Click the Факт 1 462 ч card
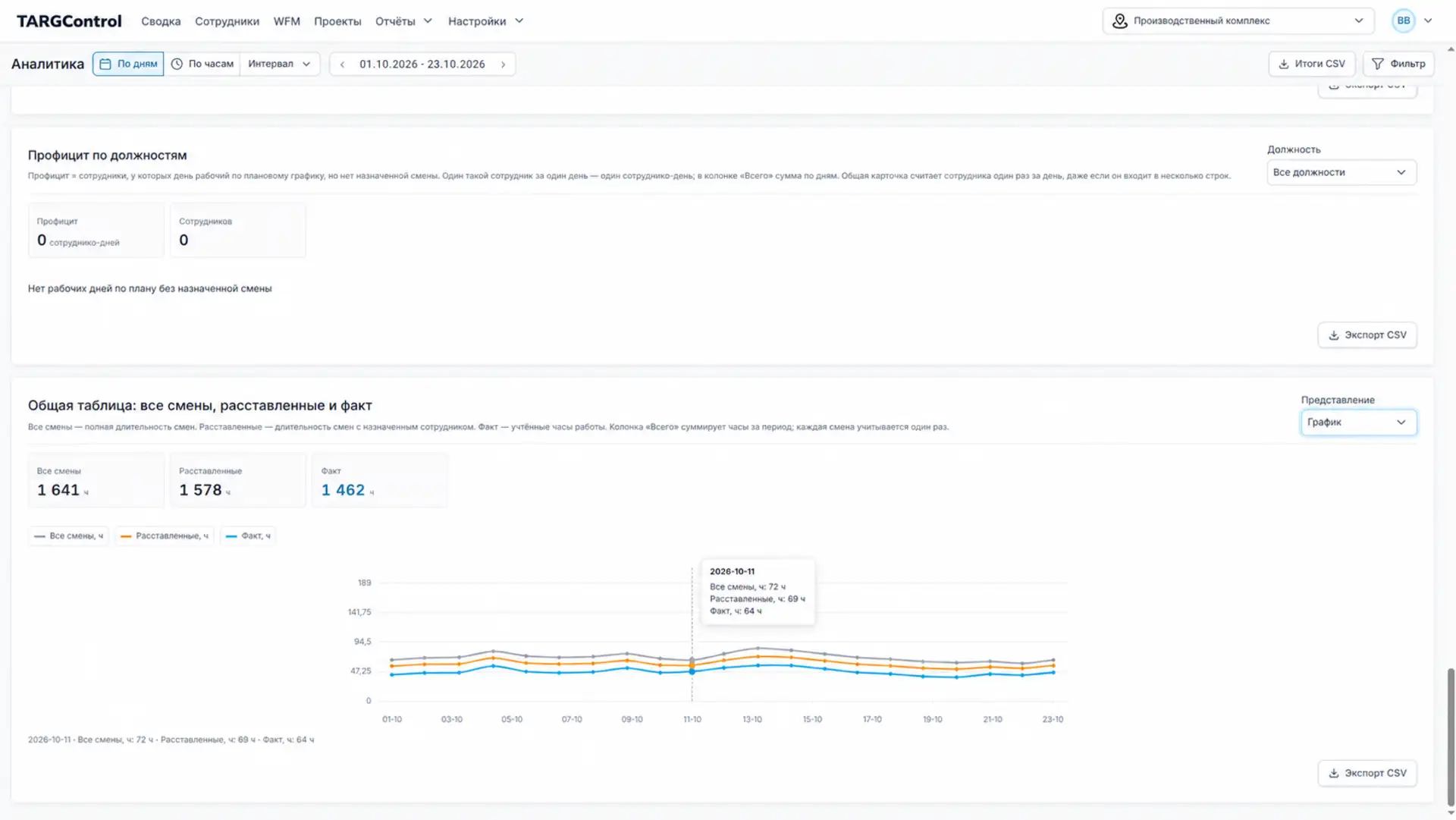The image size is (1456, 820). [379, 481]
